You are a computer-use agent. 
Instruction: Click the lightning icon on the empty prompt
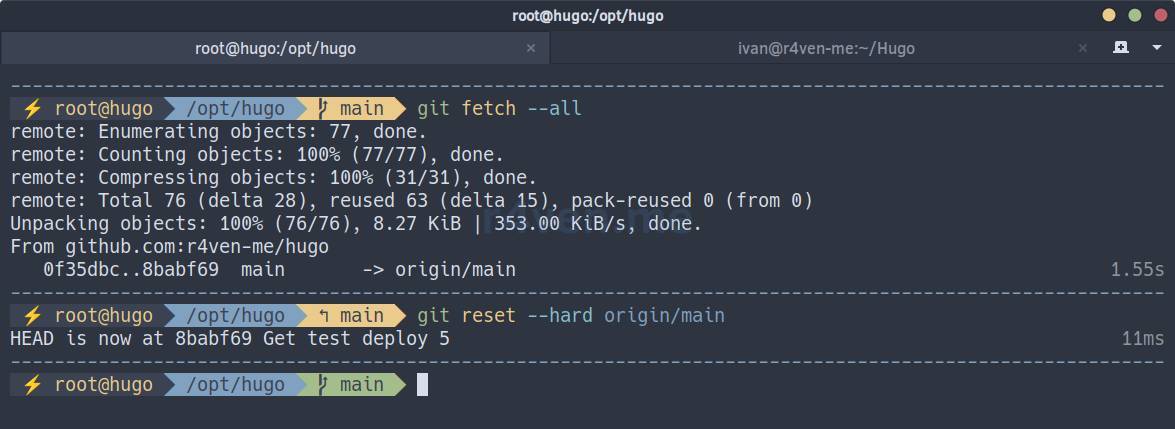point(32,385)
